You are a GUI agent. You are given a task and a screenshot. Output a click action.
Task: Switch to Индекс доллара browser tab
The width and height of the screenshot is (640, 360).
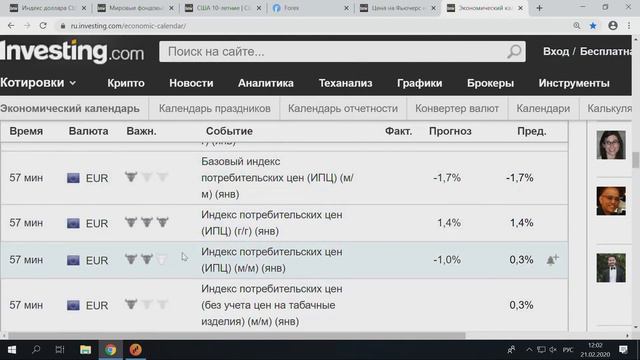48,8
